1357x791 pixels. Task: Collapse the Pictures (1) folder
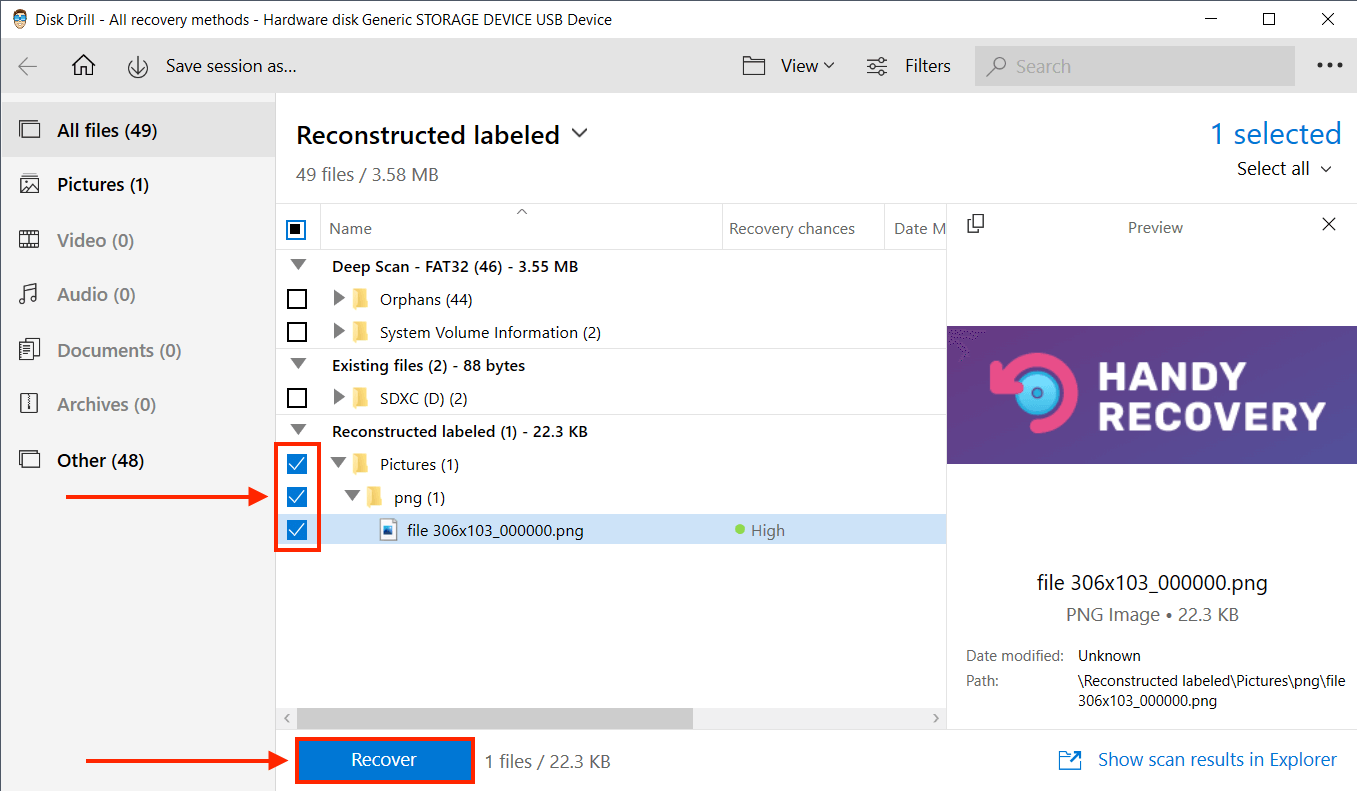(338, 464)
